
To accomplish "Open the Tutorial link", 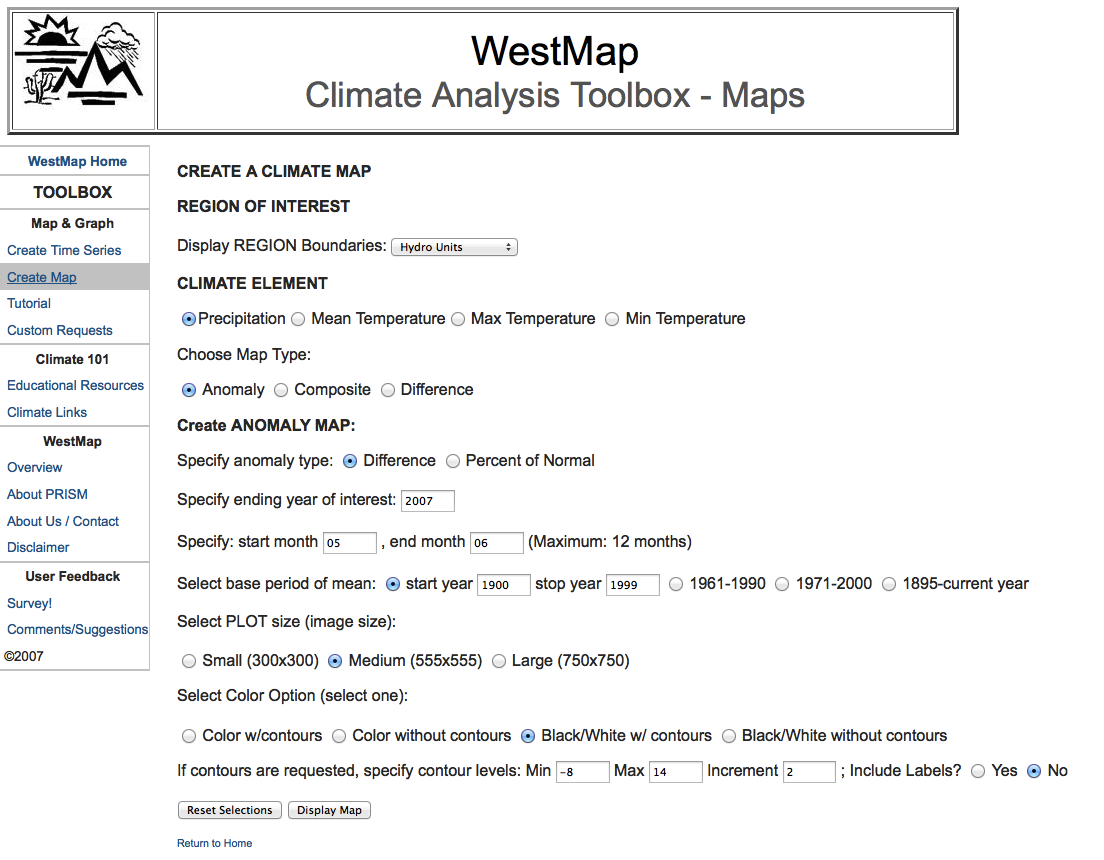I will (29, 304).
